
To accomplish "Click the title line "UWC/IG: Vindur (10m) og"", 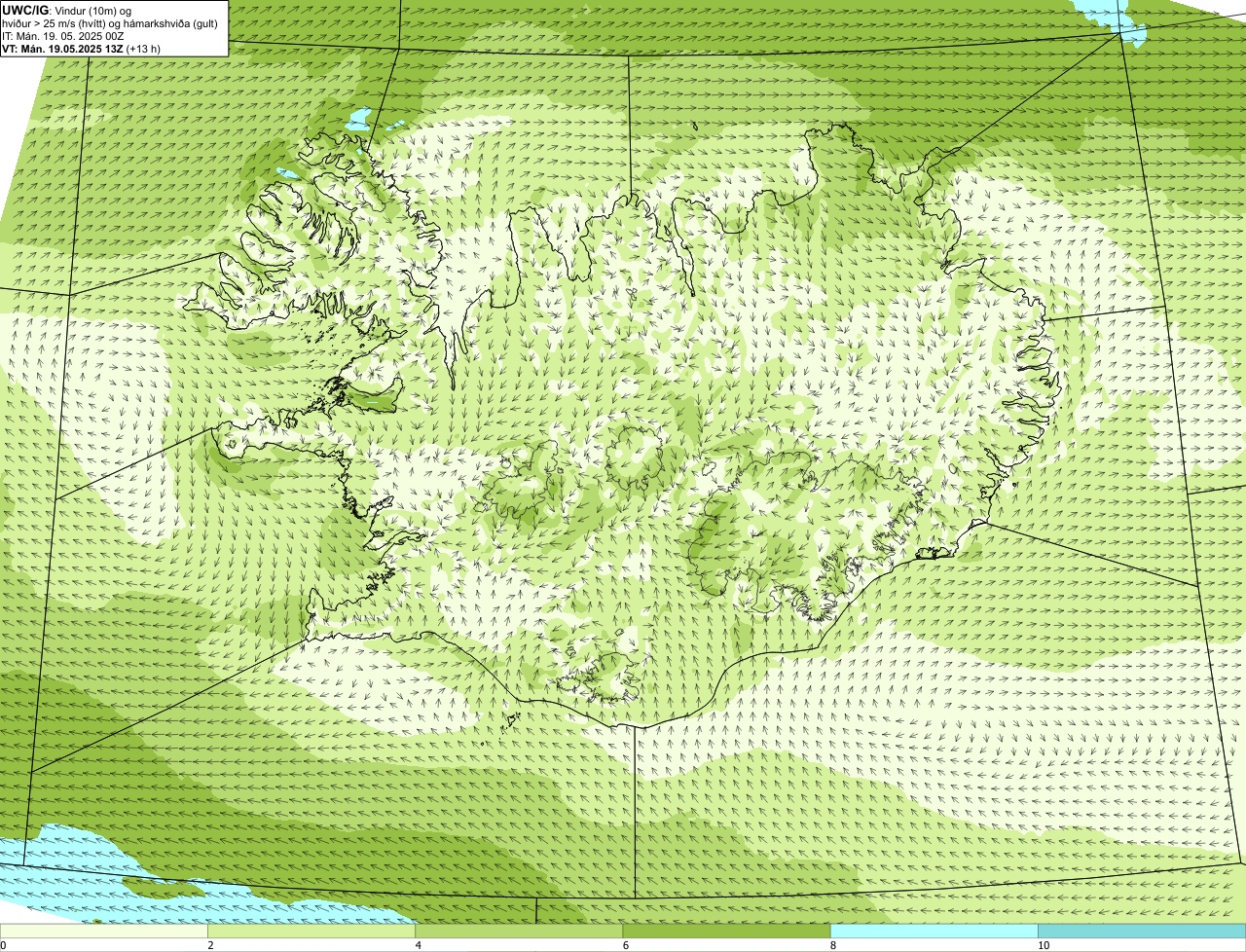I will tap(66, 10).
